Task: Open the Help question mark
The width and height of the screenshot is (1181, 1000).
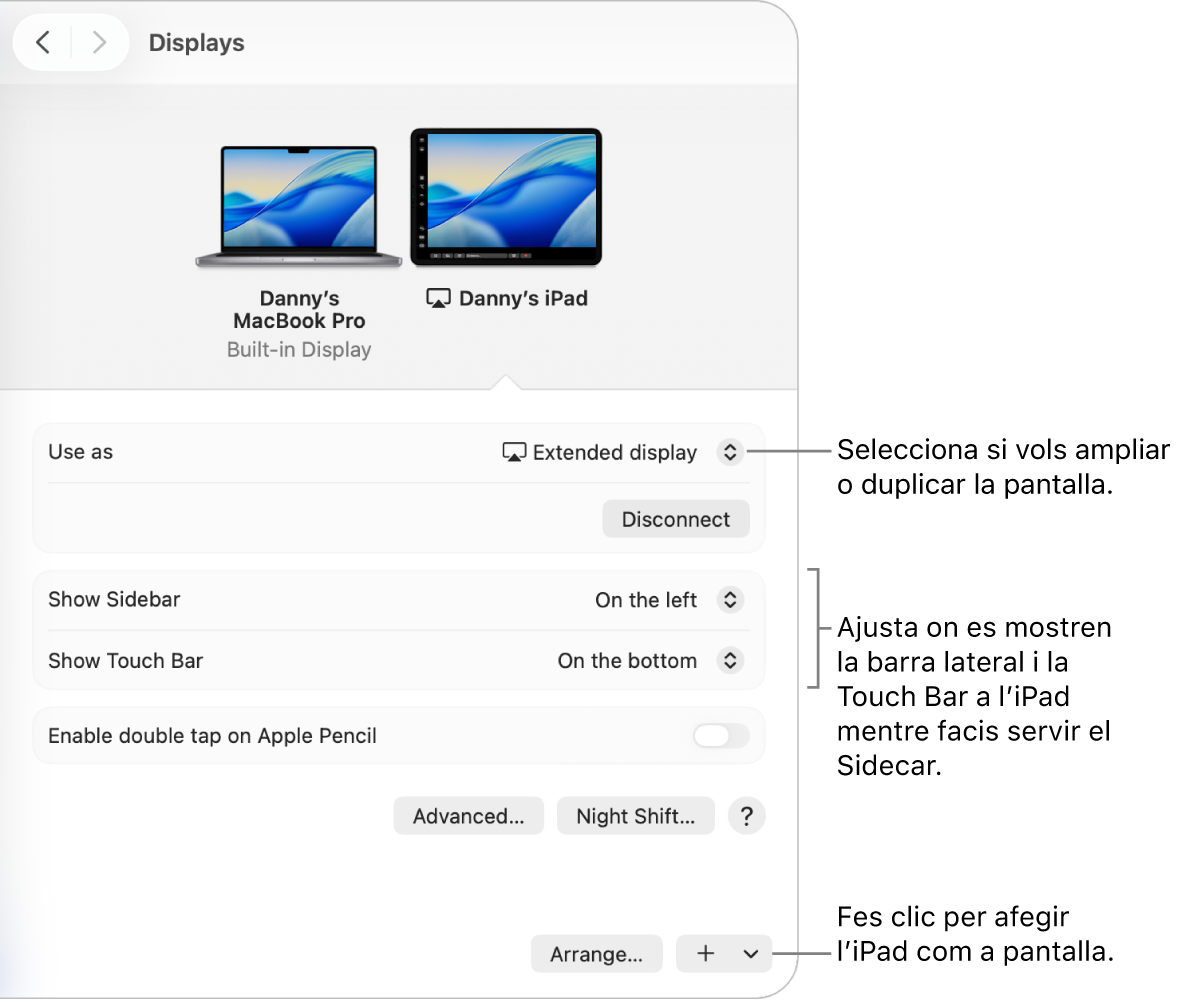Action: [x=746, y=816]
